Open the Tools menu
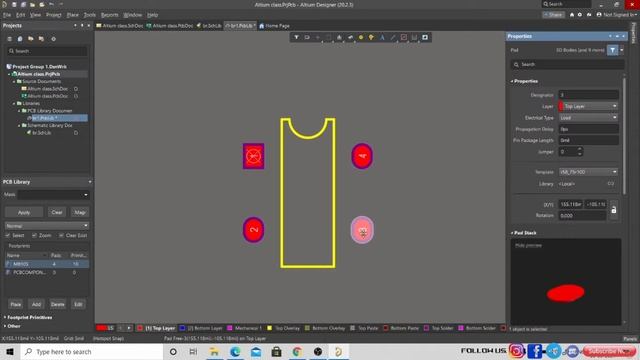Screen dimensions: 640x360 [x=89, y=15]
